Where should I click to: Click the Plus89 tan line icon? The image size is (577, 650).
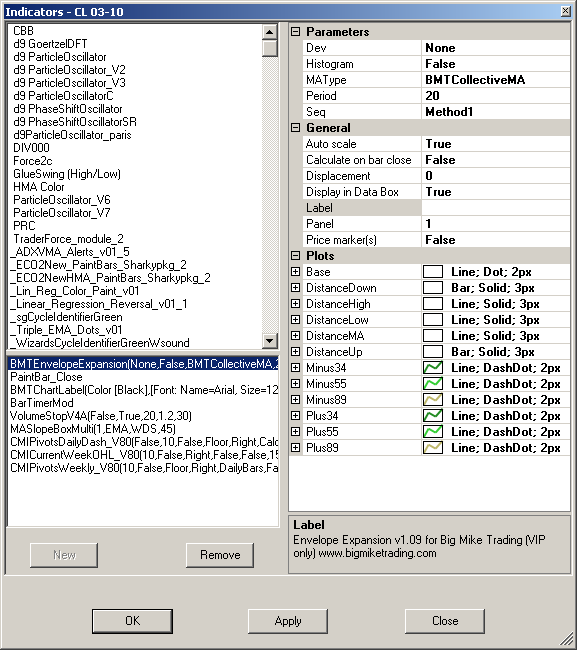coord(433,448)
